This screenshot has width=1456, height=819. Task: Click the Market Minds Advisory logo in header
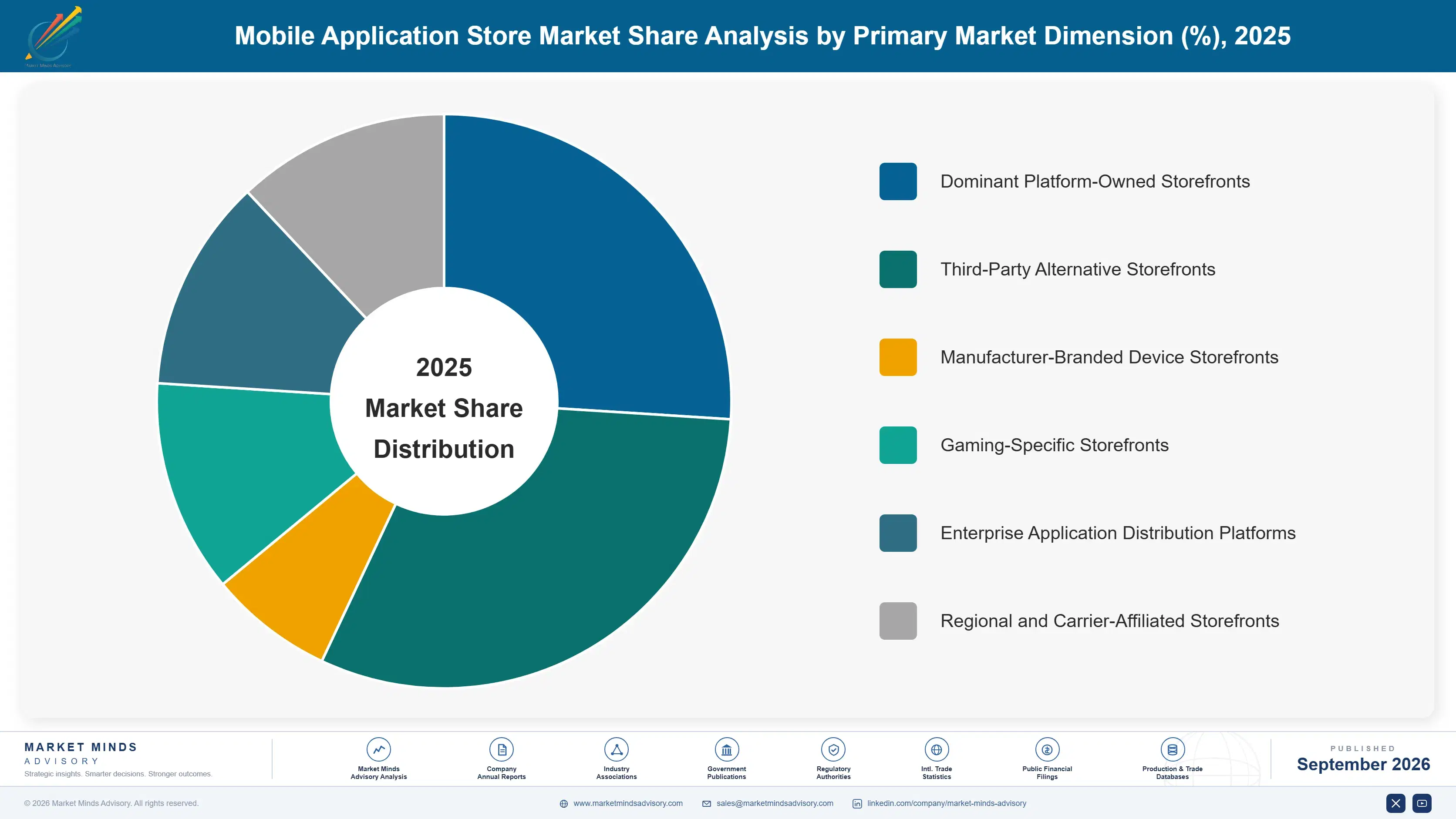pos(53,36)
